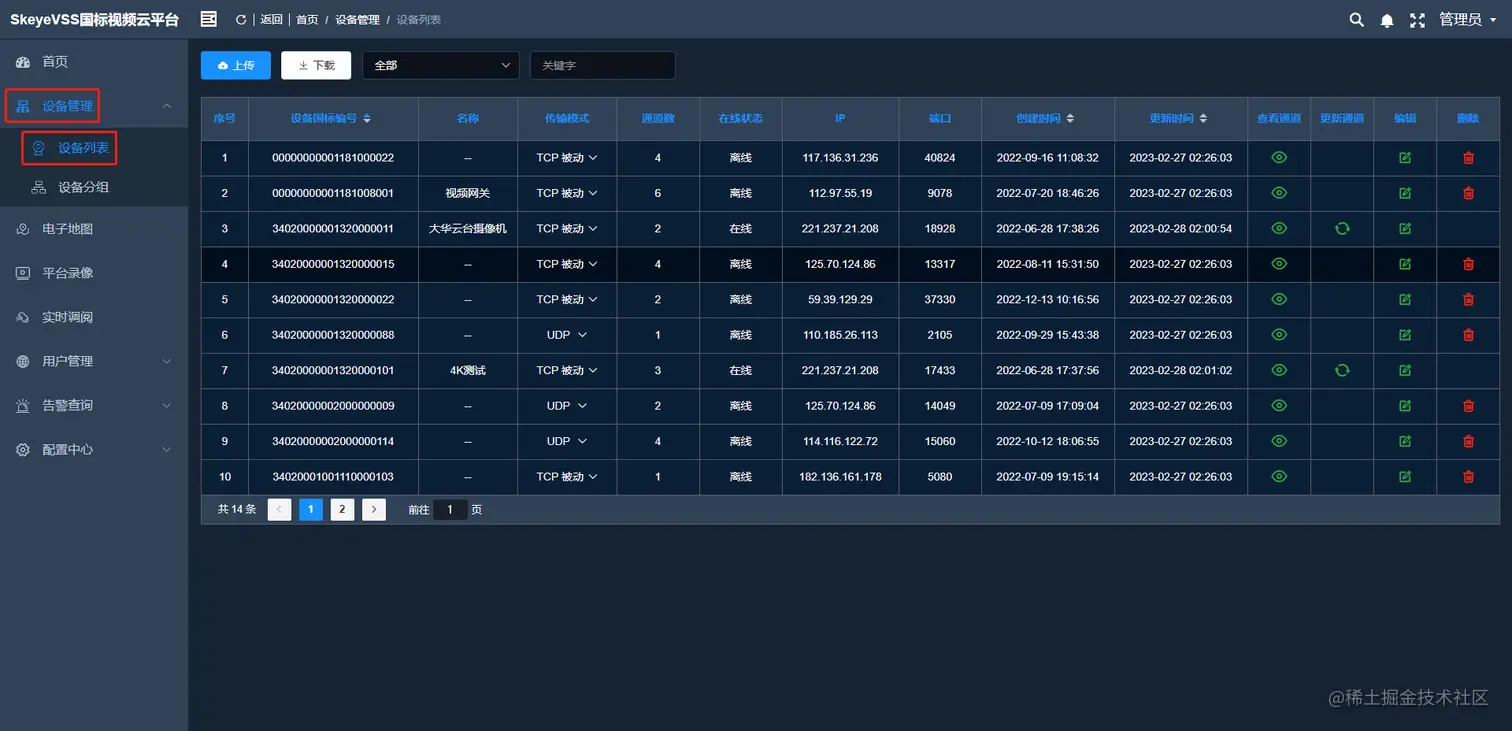Delete device 34020000002000000114
Image resolution: width=1512 pixels, height=731 pixels.
[x=1468, y=442]
